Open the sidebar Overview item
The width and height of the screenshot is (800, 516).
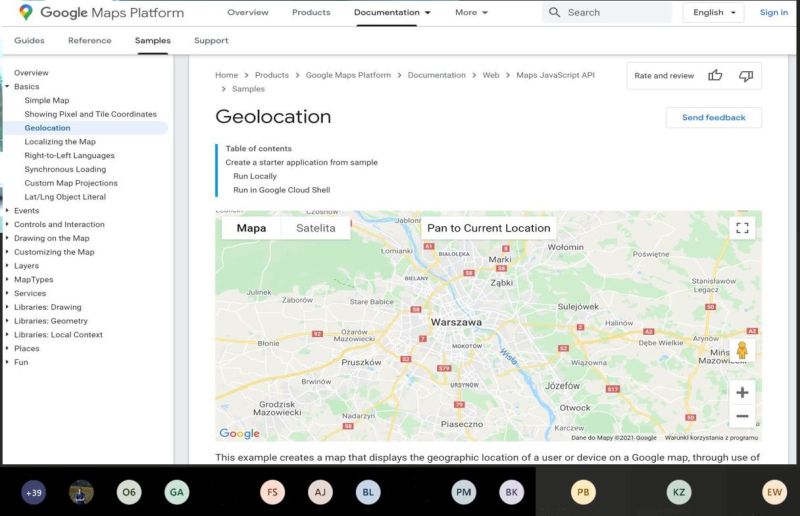click(31, 73)
